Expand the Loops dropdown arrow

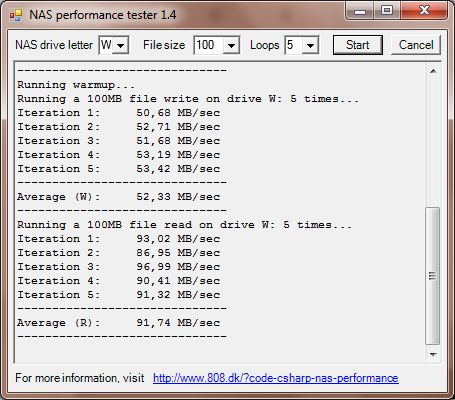(310, 45)
